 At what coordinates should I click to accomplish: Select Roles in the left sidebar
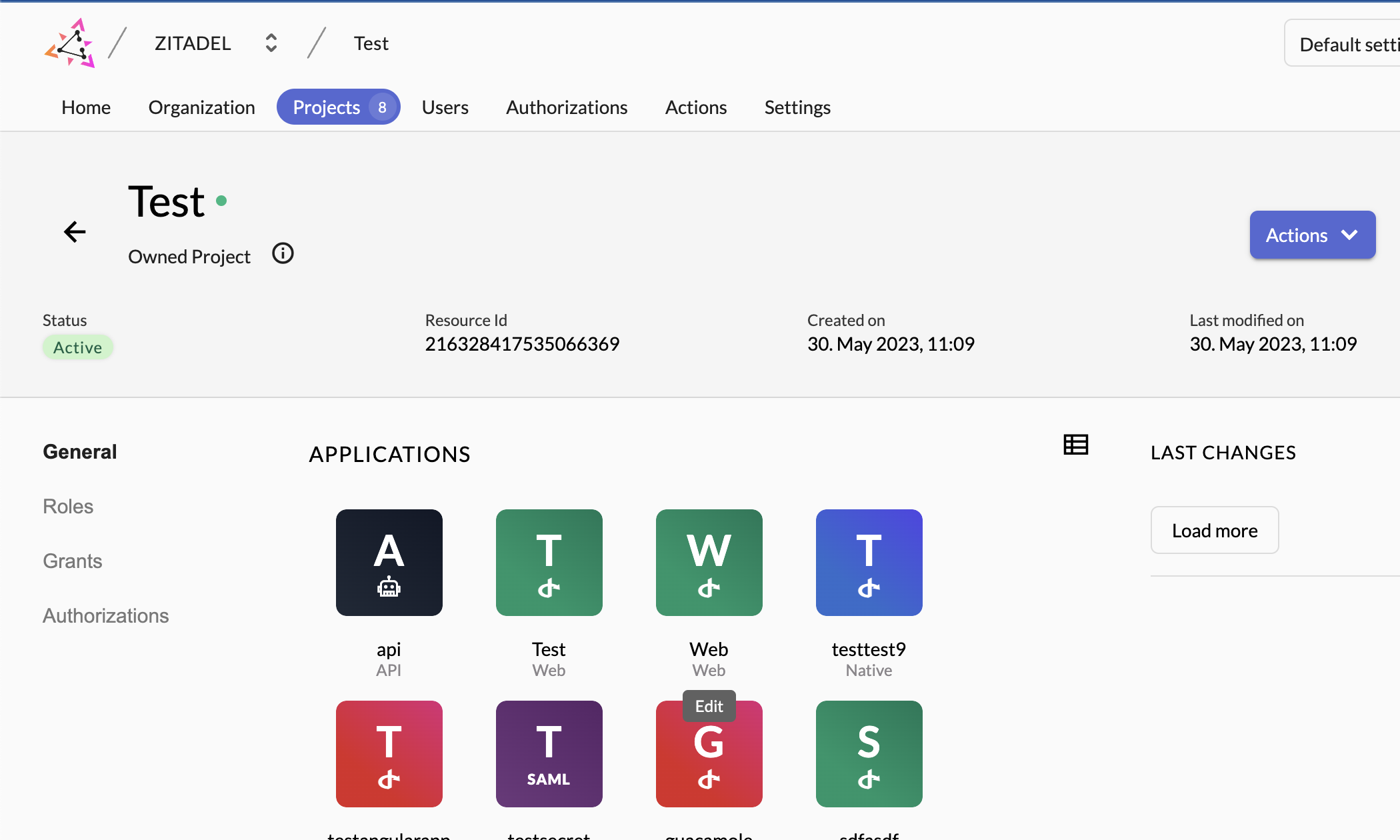coord(68,507)
